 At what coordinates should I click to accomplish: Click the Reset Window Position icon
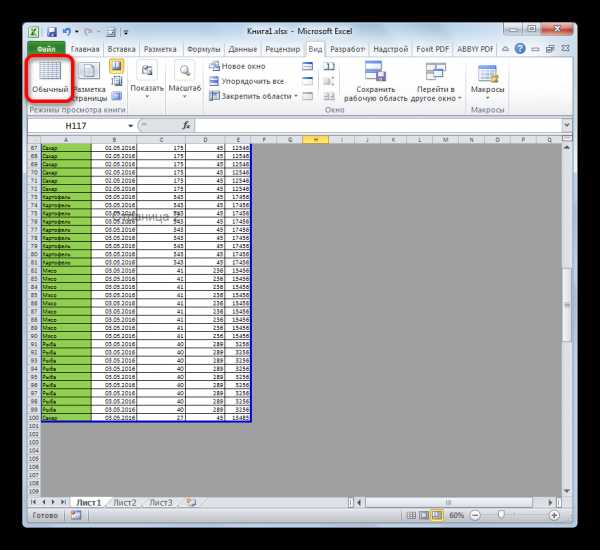click(x=329, y=96)
